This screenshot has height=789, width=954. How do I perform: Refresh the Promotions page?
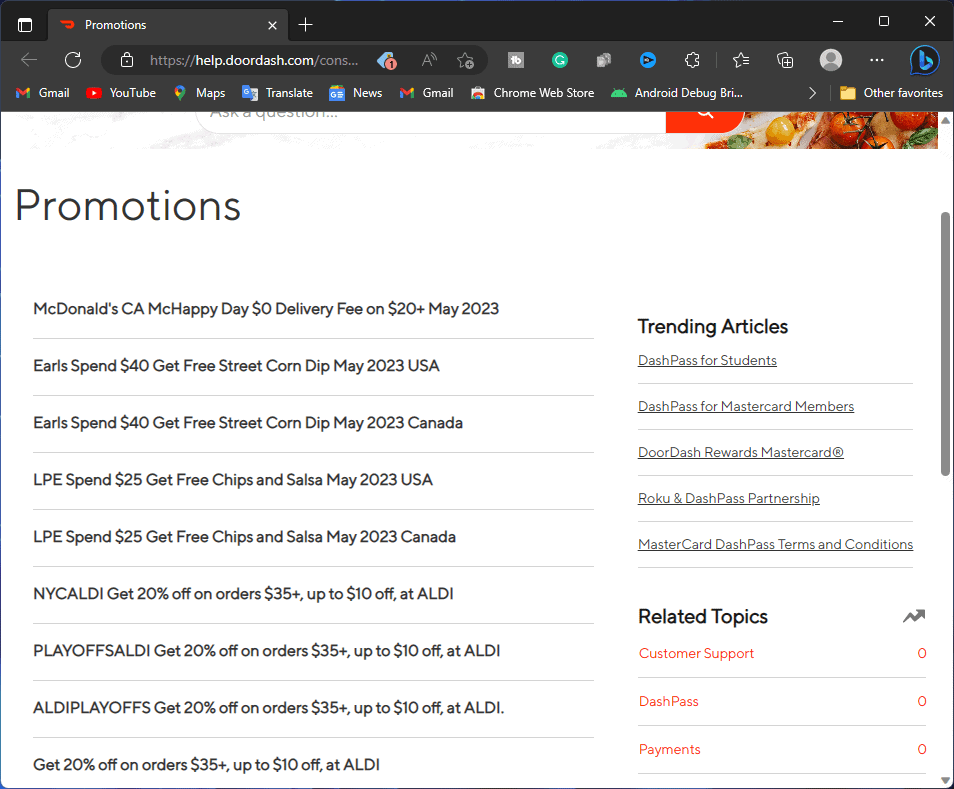(x=73, y=60)
